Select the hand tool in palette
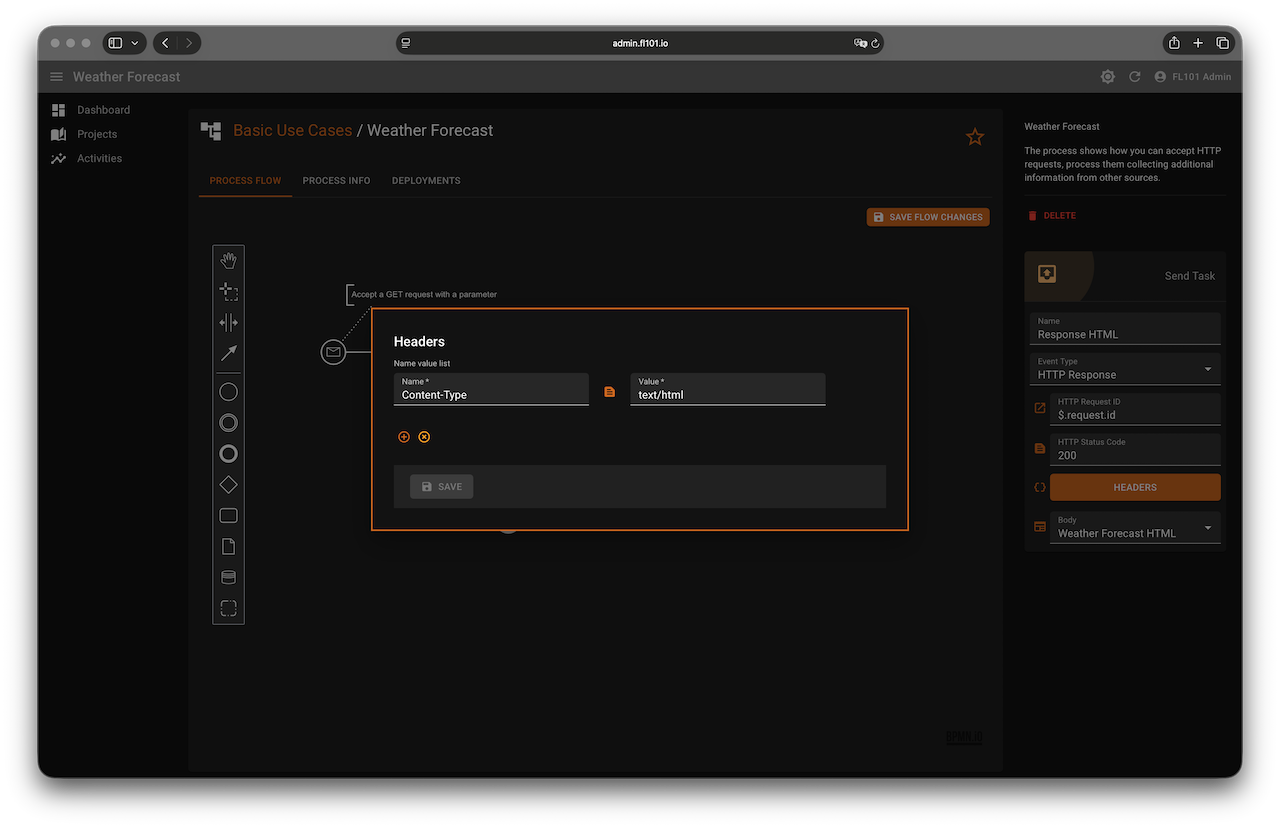The image size is (1280, 828). 228,261
